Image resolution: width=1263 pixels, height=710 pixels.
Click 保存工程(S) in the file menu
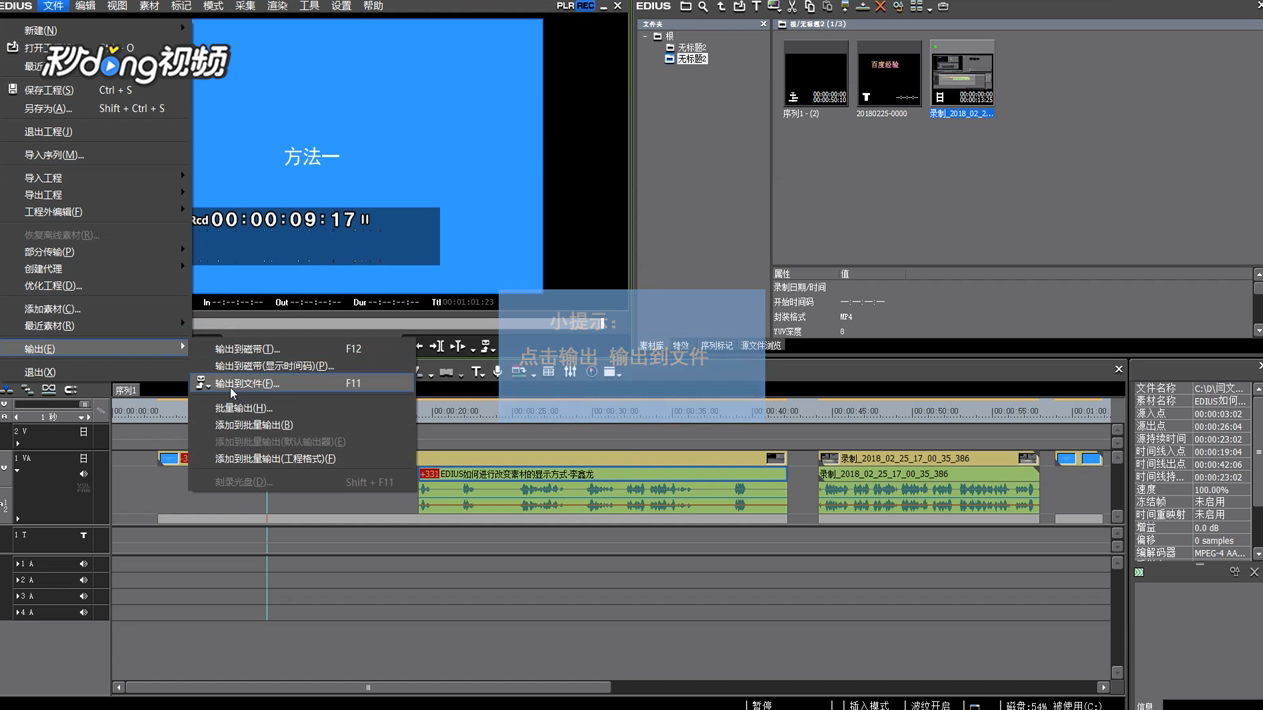coord(98,90)
